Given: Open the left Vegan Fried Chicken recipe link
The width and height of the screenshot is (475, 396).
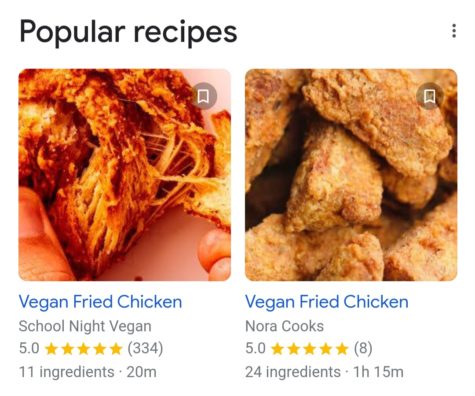Looking at the screenshot, I should pos(100,302).
